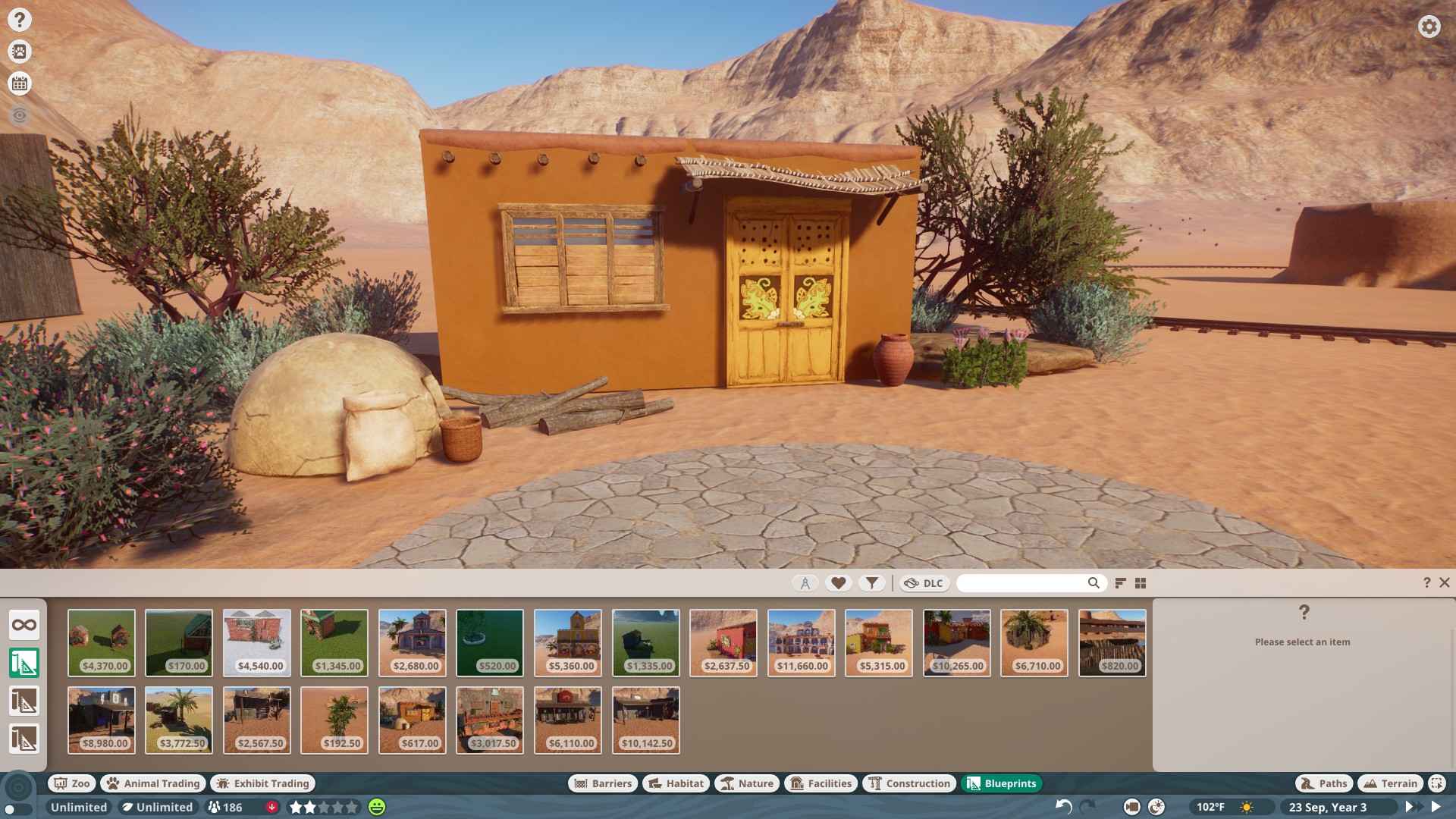This screenshot has width=1456, height=819.
Task: Select the $6,110.00 blueprint thumbnail
Action: click(x=568, y=720)
